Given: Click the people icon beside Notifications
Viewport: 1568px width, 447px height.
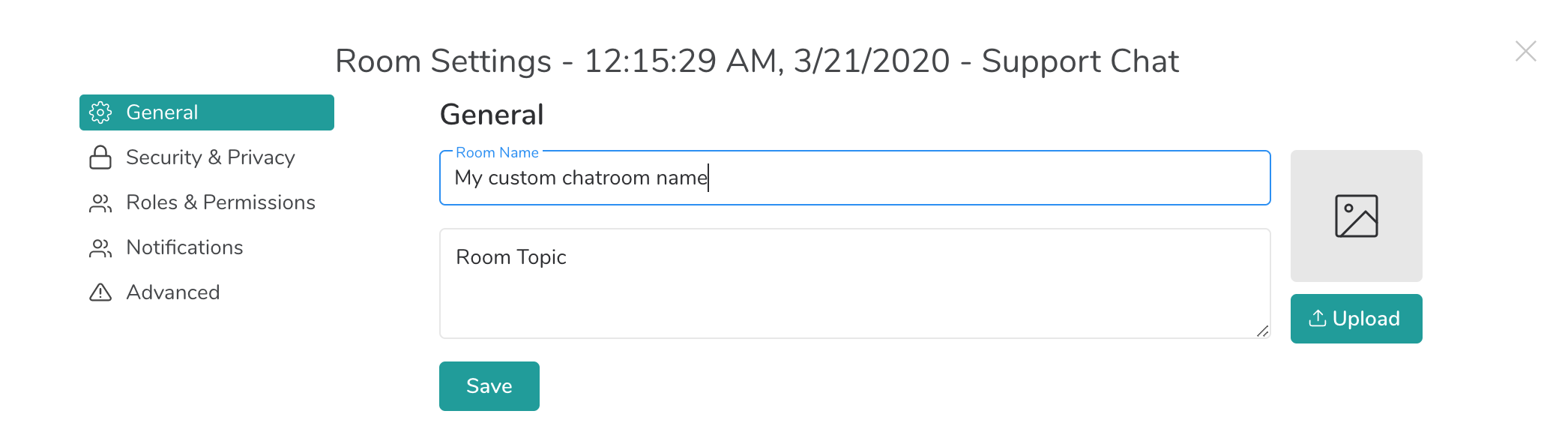Looking at the screenshot, I should [x=100, y=247].
